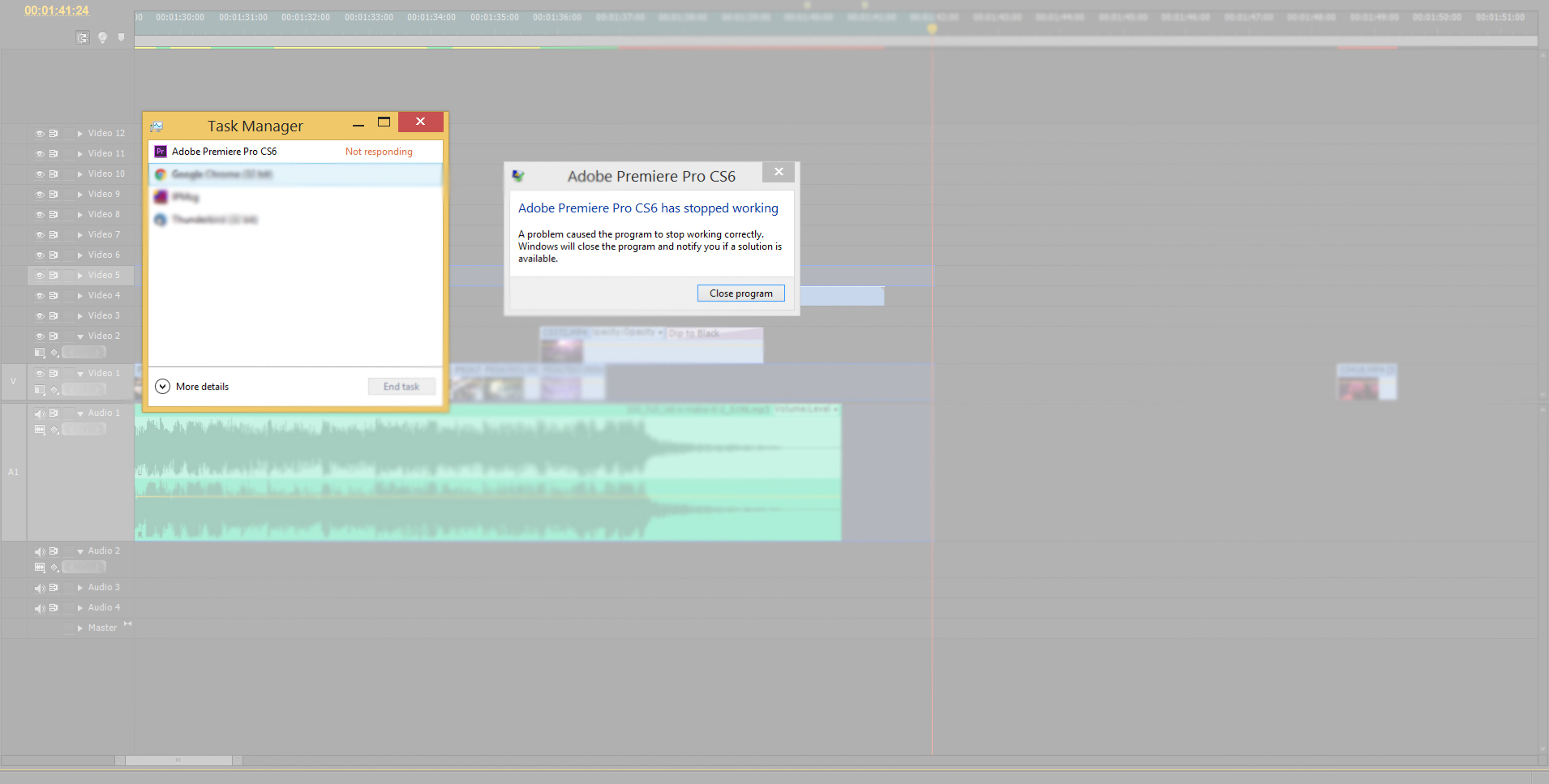The width and height of the screenshot is (1549, 784).
Task: Expand the Audio 3 track
Action: pyautogui.click(x=79, y=587)
